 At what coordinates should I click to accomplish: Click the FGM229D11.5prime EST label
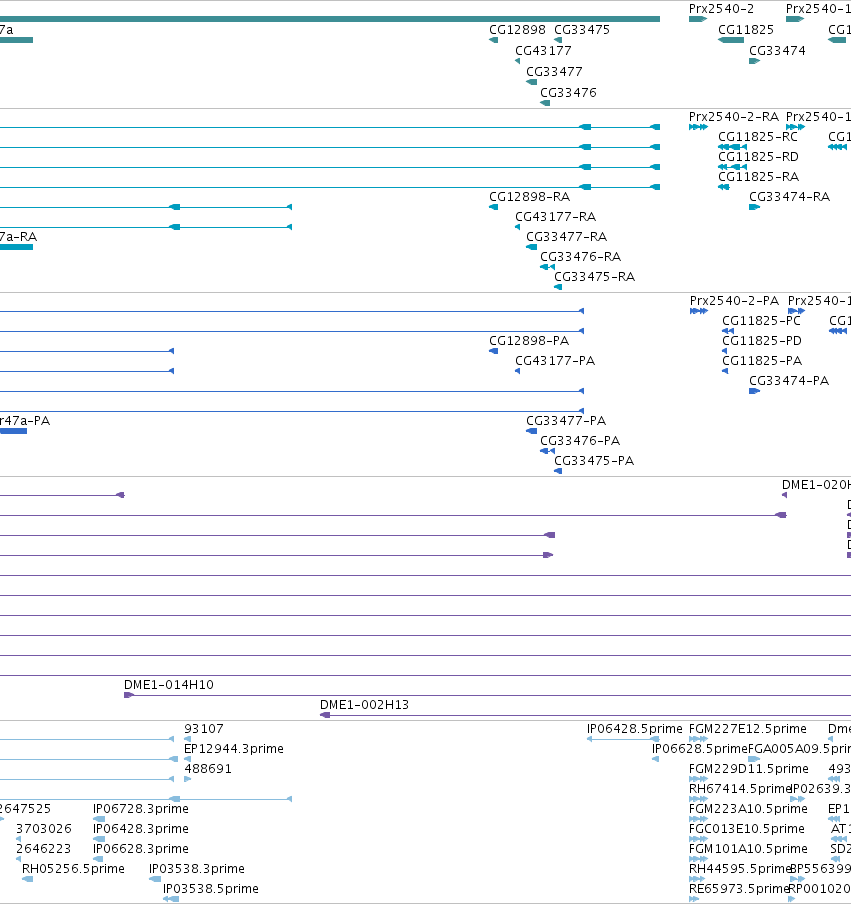(x=748, y=769)
